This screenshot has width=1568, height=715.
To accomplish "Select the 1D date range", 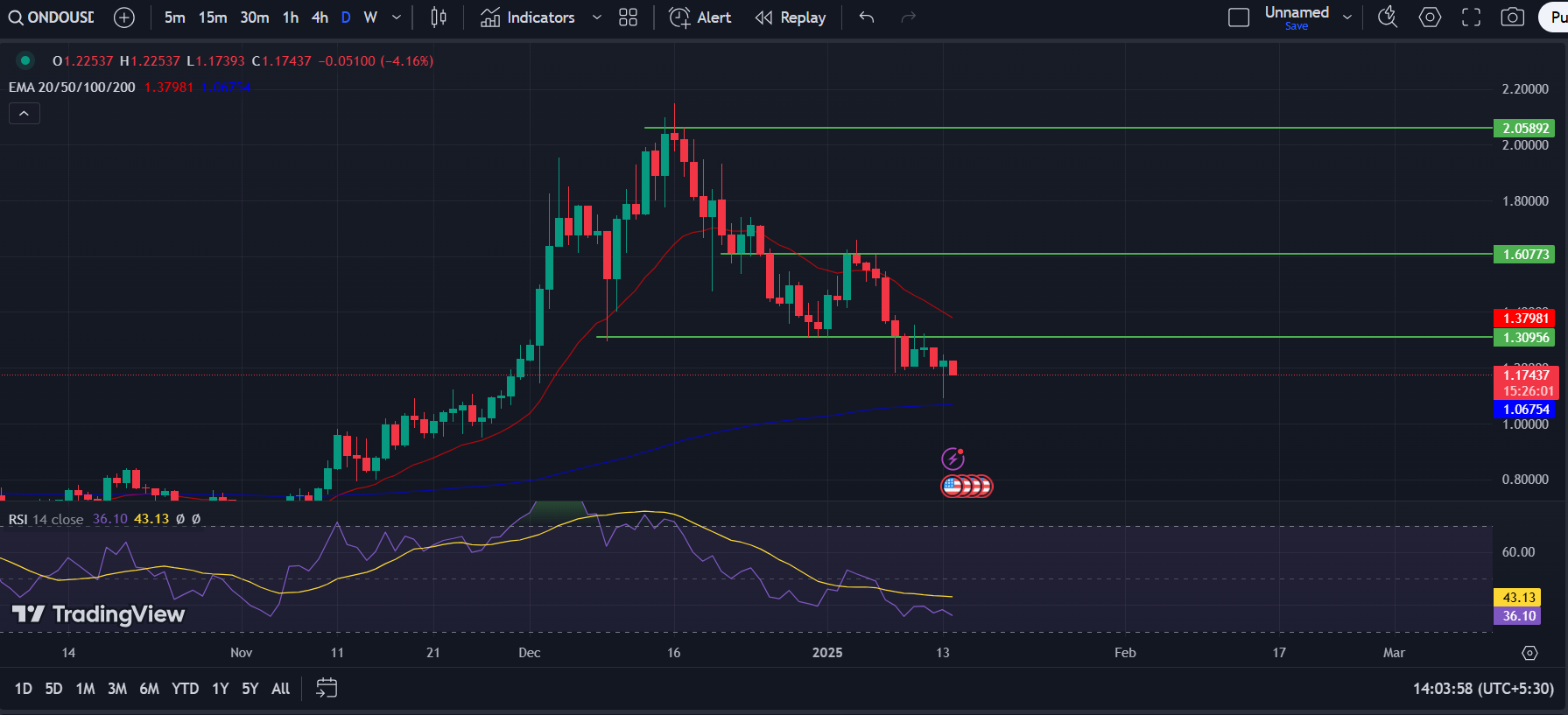I will pyautogui.click(x=24, y=689).
